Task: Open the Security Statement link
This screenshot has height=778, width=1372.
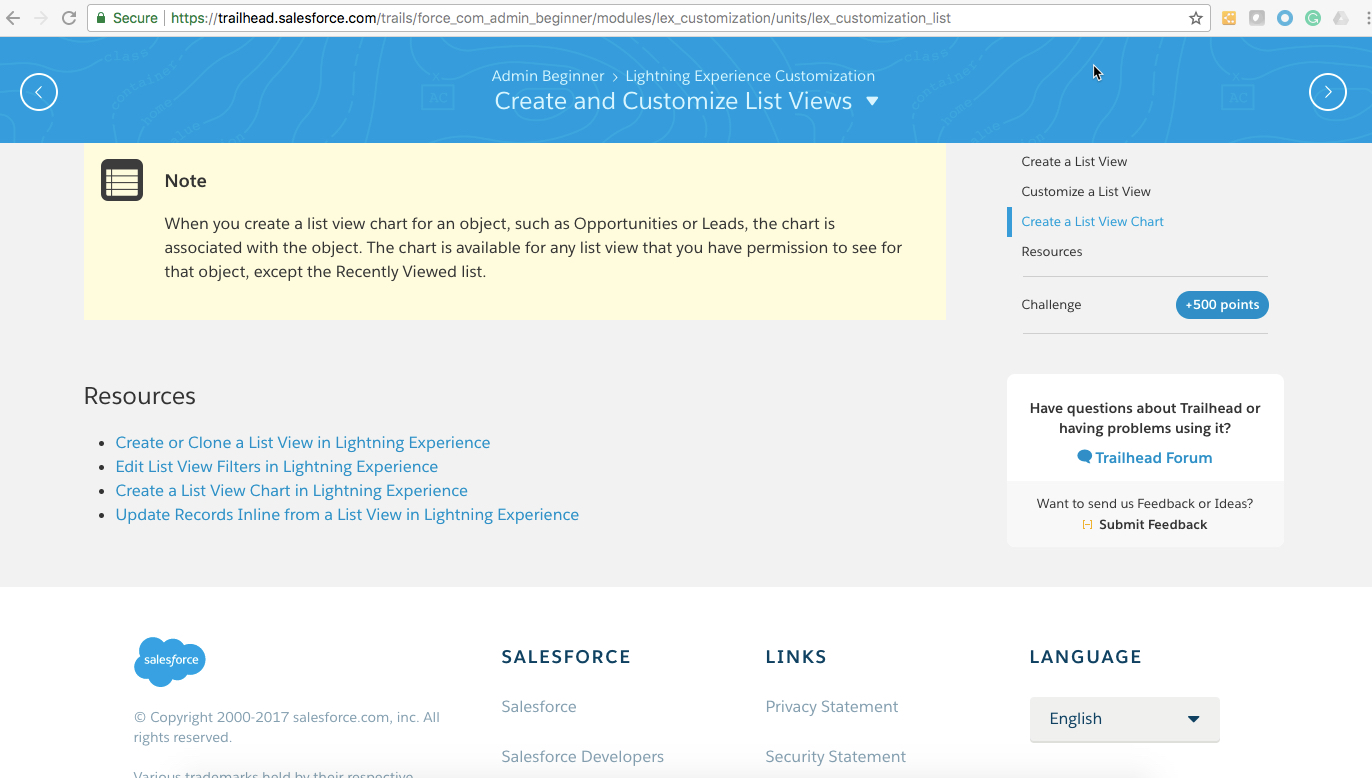Action: click(x=836, y=757)
